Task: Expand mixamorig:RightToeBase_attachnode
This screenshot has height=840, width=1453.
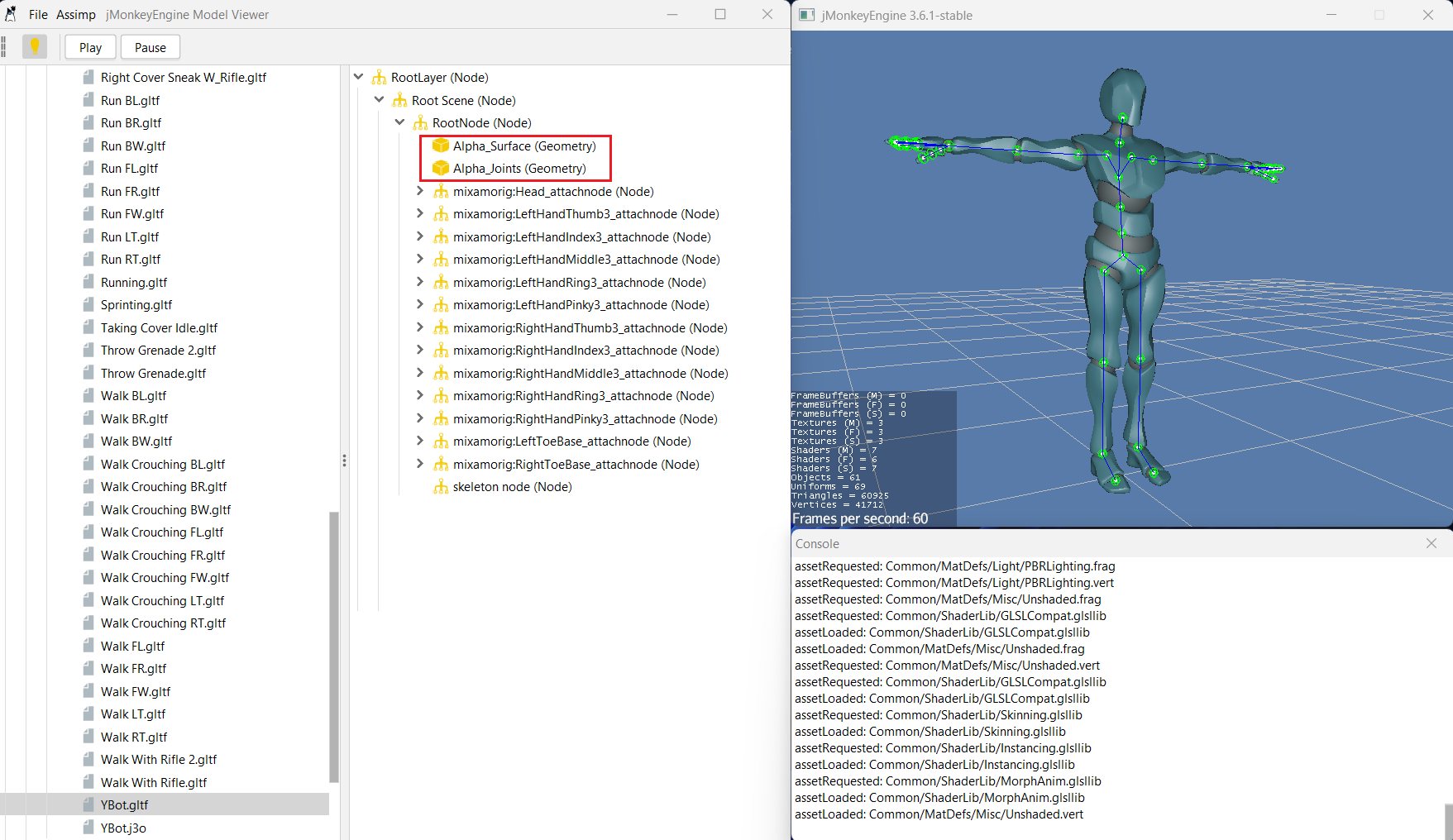Action: pos(420,464)
